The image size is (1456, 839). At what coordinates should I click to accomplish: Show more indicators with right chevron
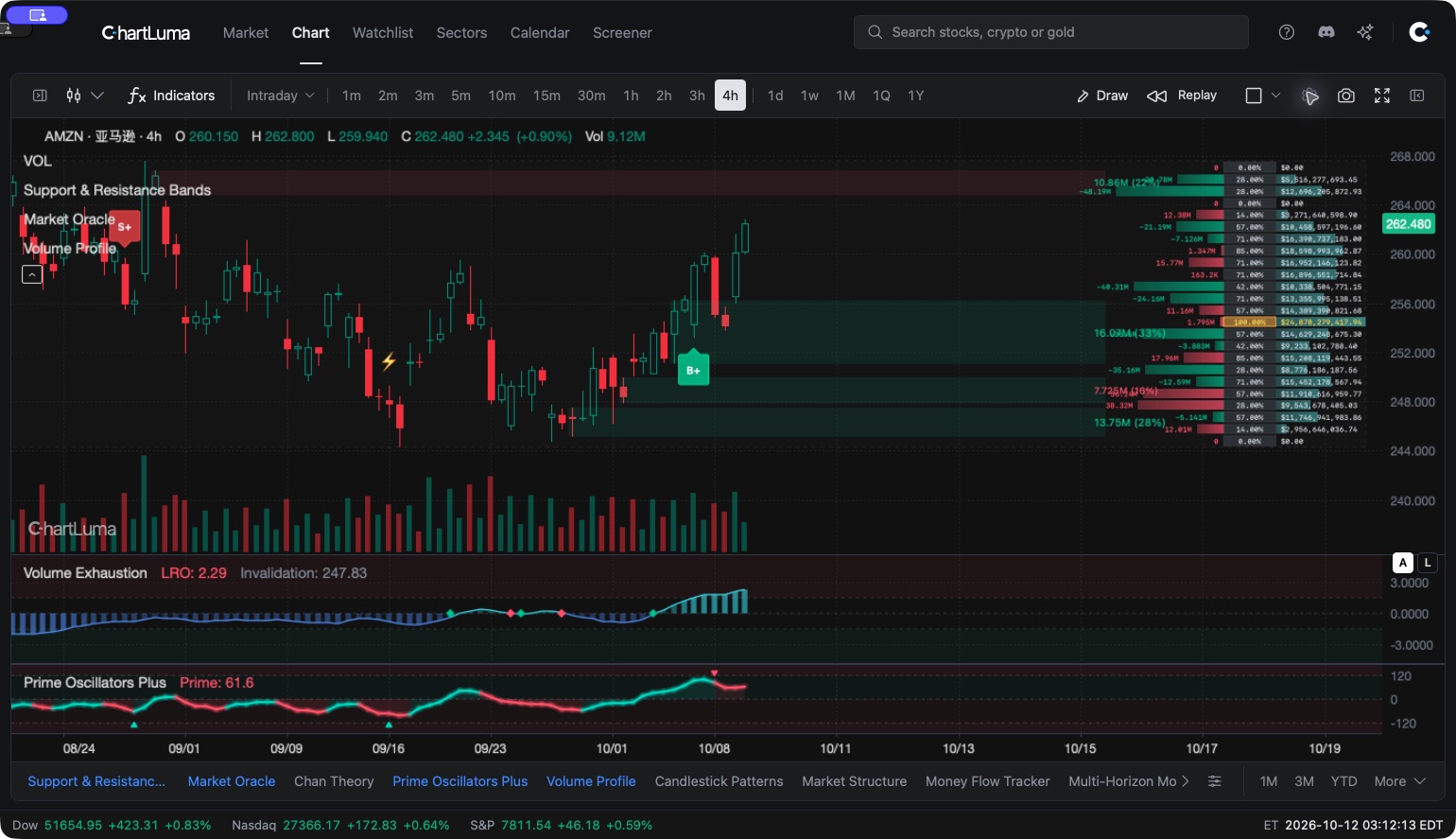click(x=1186, y=781)
